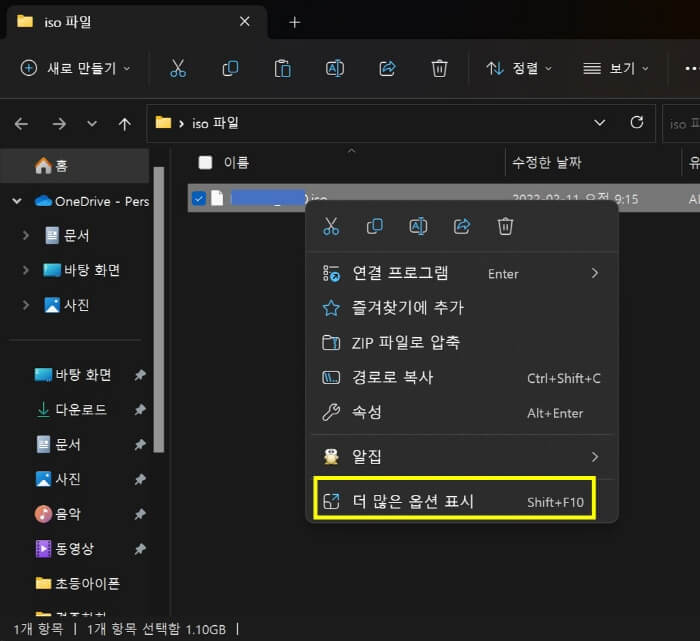
Task: Go up one folder level
Action: (125, 124)
